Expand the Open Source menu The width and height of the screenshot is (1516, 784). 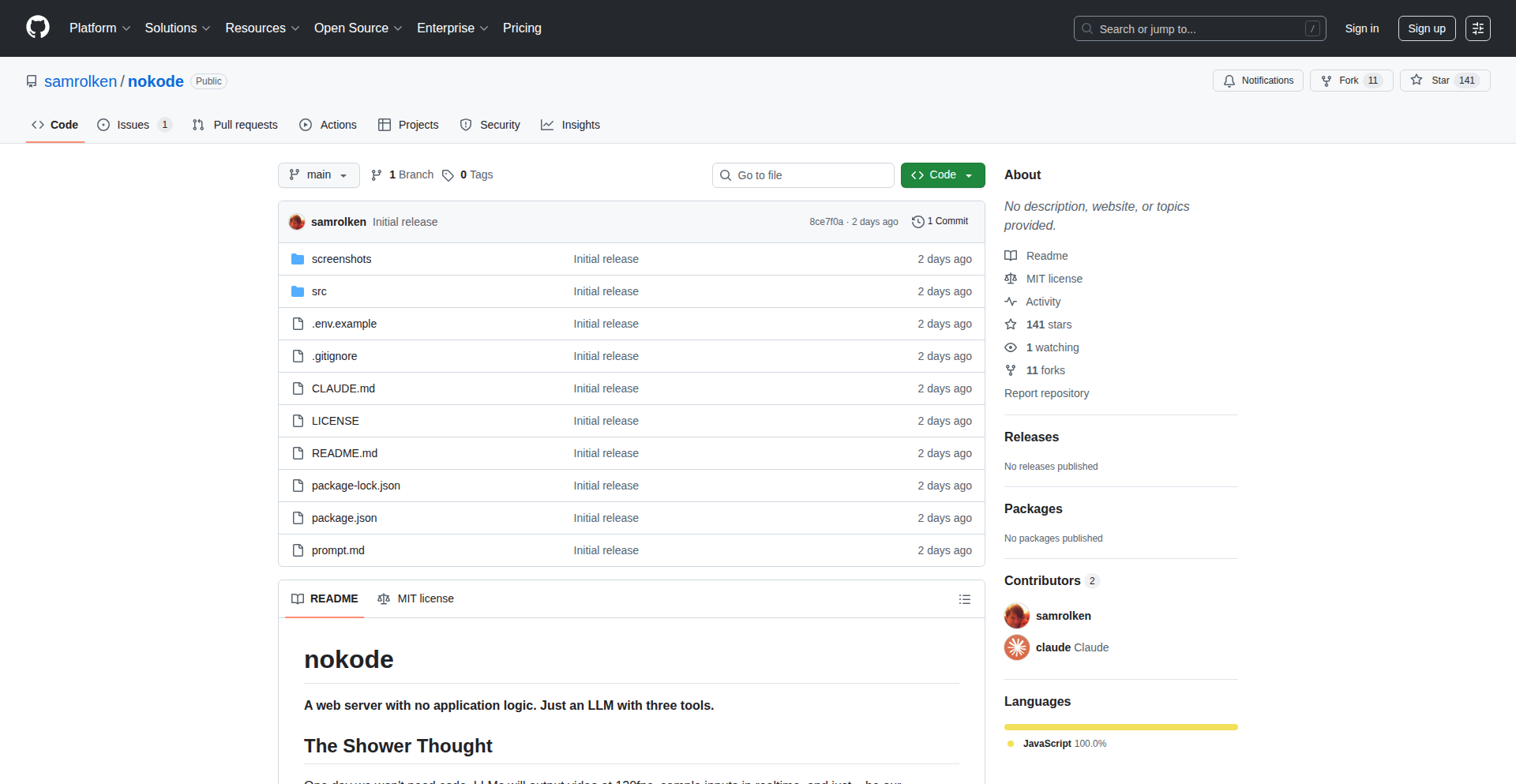click(358, 28)
